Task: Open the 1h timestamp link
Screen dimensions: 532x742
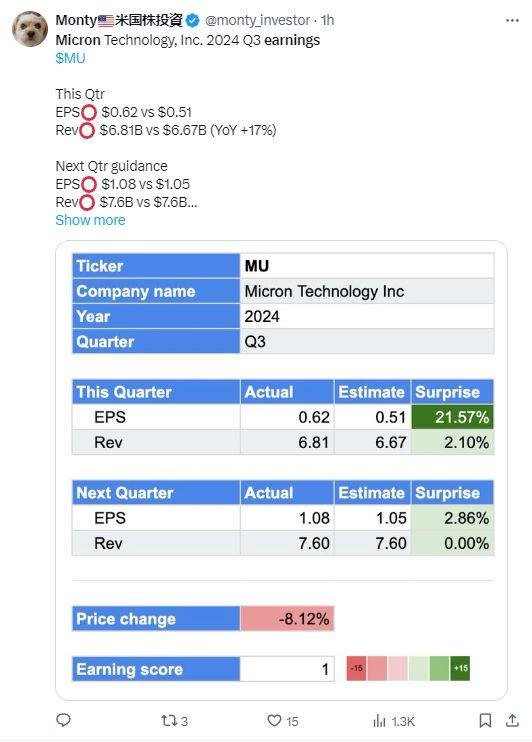Action: coord(328,20)
